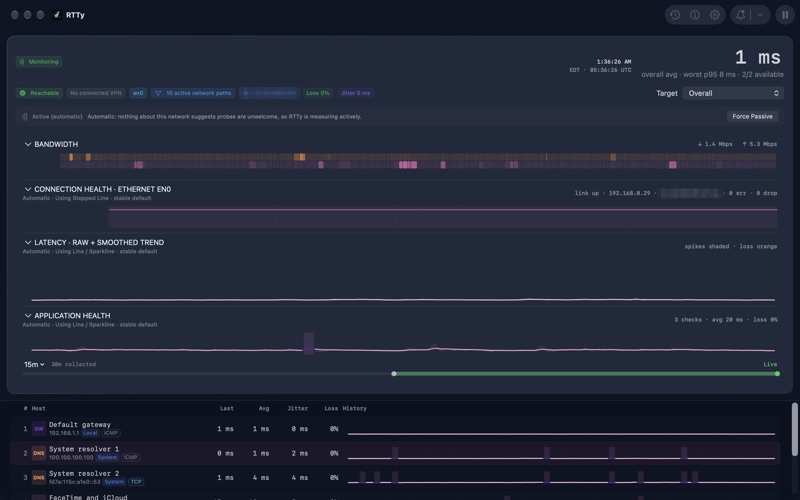
Task: Click the Jitter column header
Action: (x=297, y=408)
